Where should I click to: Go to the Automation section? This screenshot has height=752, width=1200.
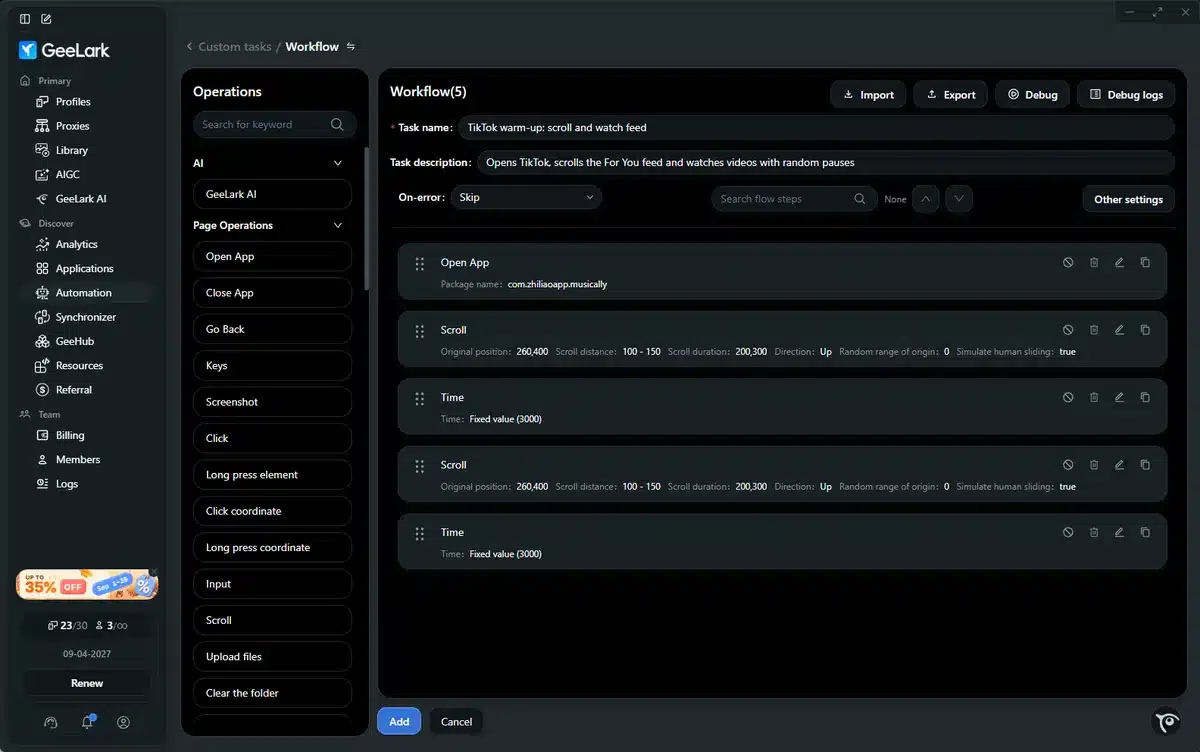point(84,293)
